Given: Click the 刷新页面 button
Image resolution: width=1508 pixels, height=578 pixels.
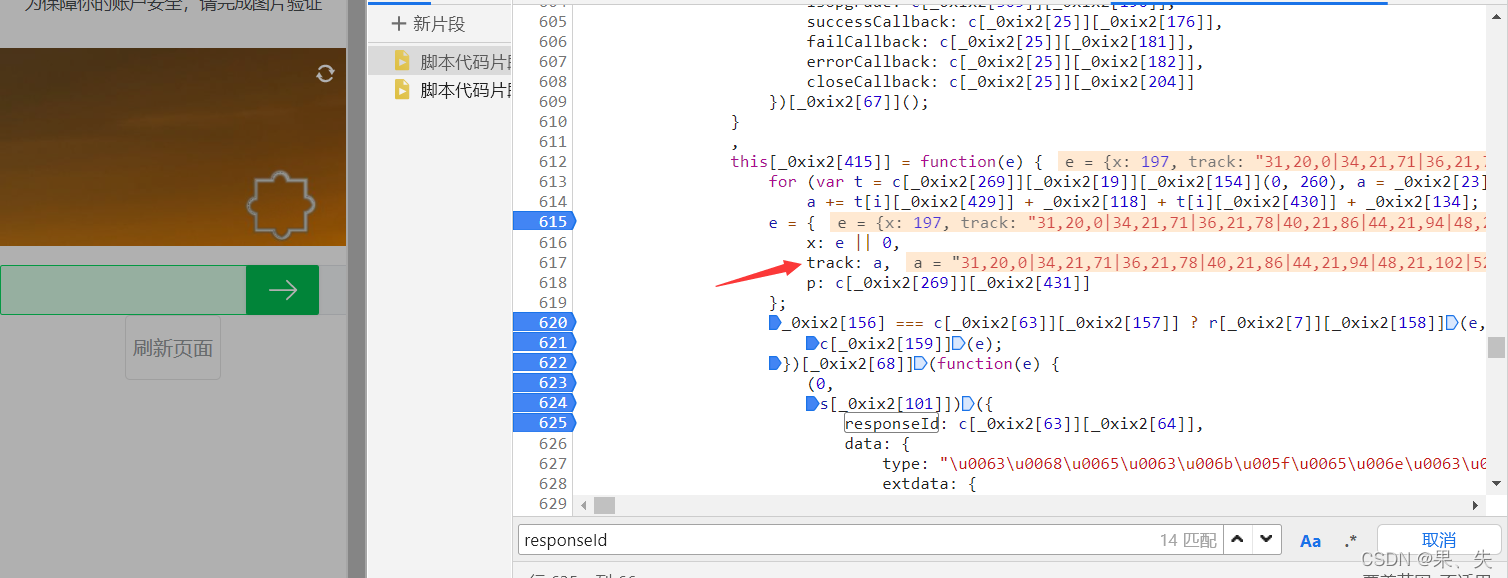Looking at the screenshot, I should [x=173, y=348].
